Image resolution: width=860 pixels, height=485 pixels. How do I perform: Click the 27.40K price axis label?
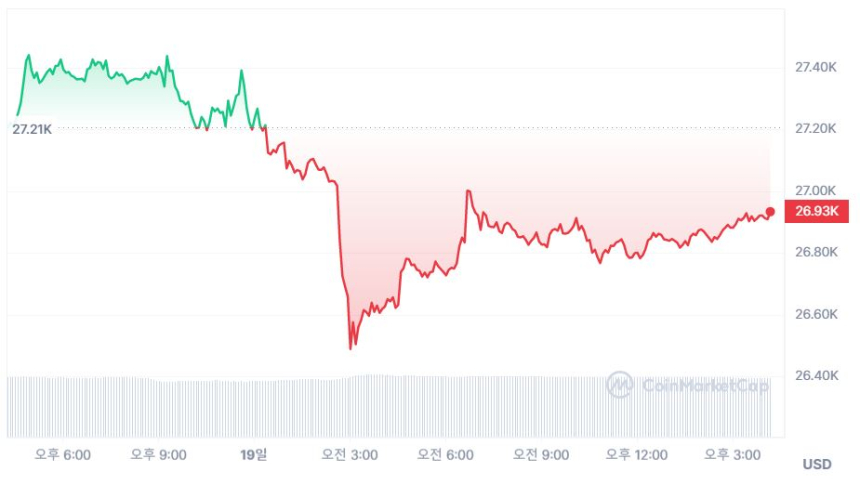point(815,67)
